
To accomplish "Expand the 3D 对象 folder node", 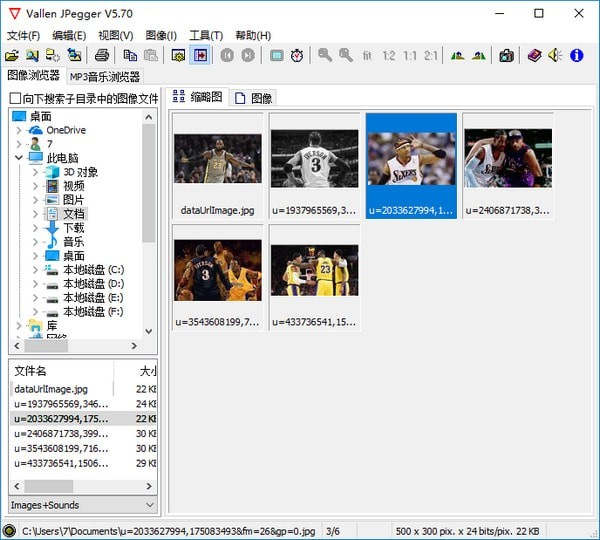I will tap(36, 172).
